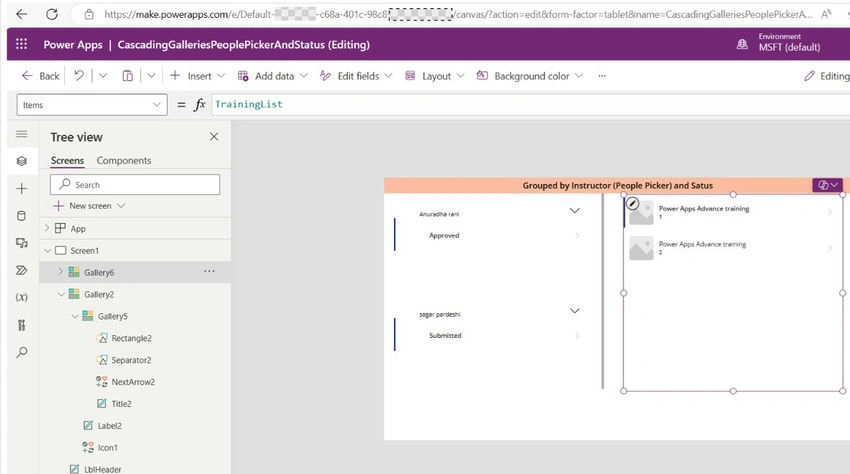Go Back using the command bar button
The width and height of the screenshot is (850, 474).
tap(40, 76)
